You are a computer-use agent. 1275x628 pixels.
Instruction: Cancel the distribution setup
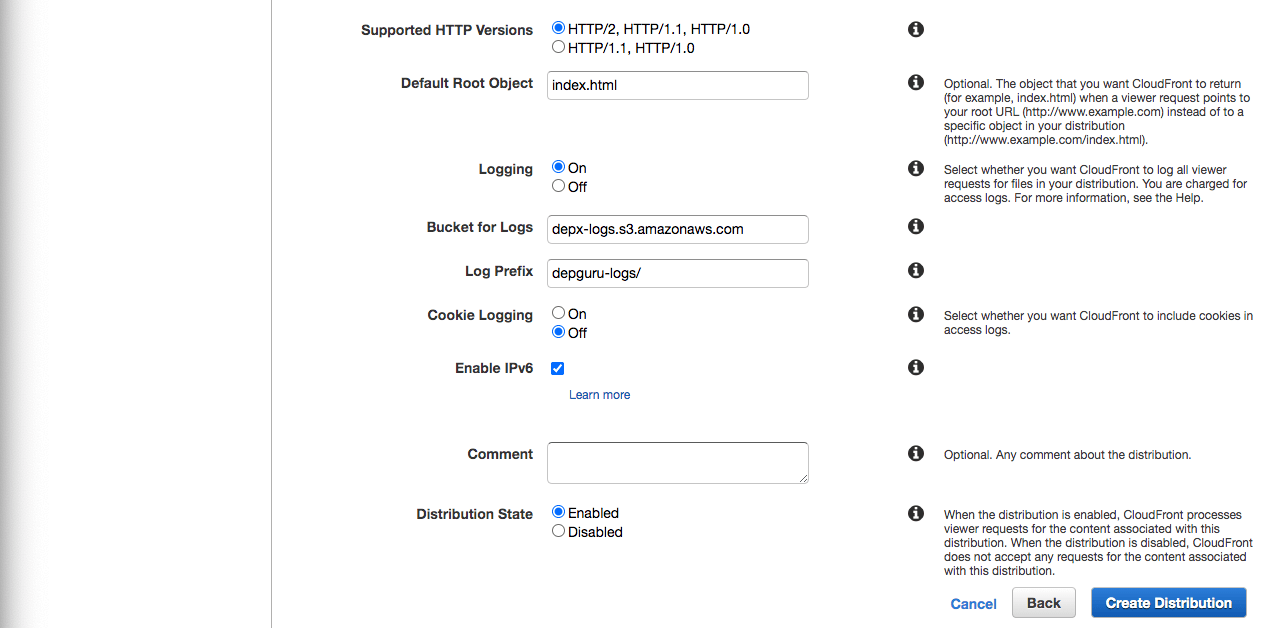pos(973,604)
